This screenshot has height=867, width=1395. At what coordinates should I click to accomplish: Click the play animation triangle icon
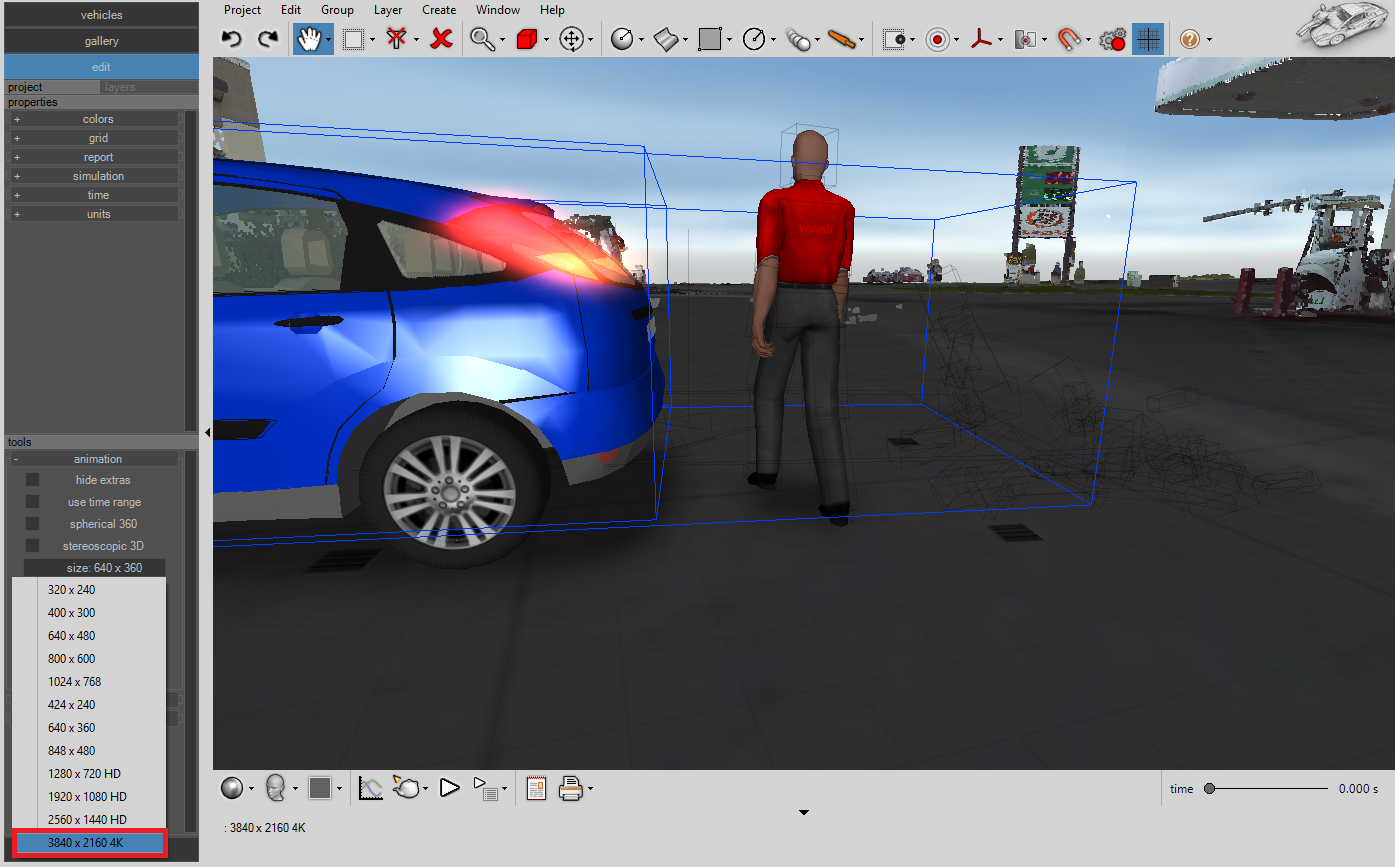pyautogui.click(x=449, y=788)
